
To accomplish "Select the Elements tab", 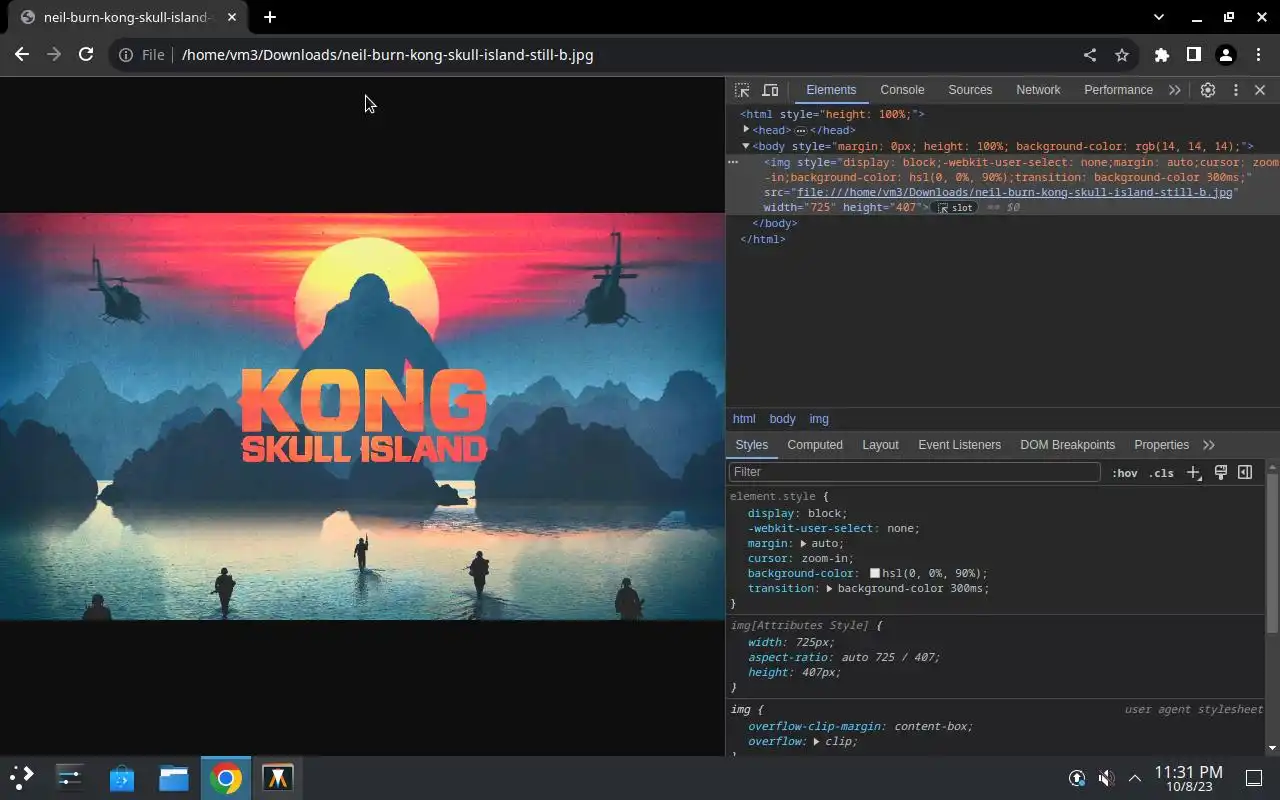I will 831,90.
